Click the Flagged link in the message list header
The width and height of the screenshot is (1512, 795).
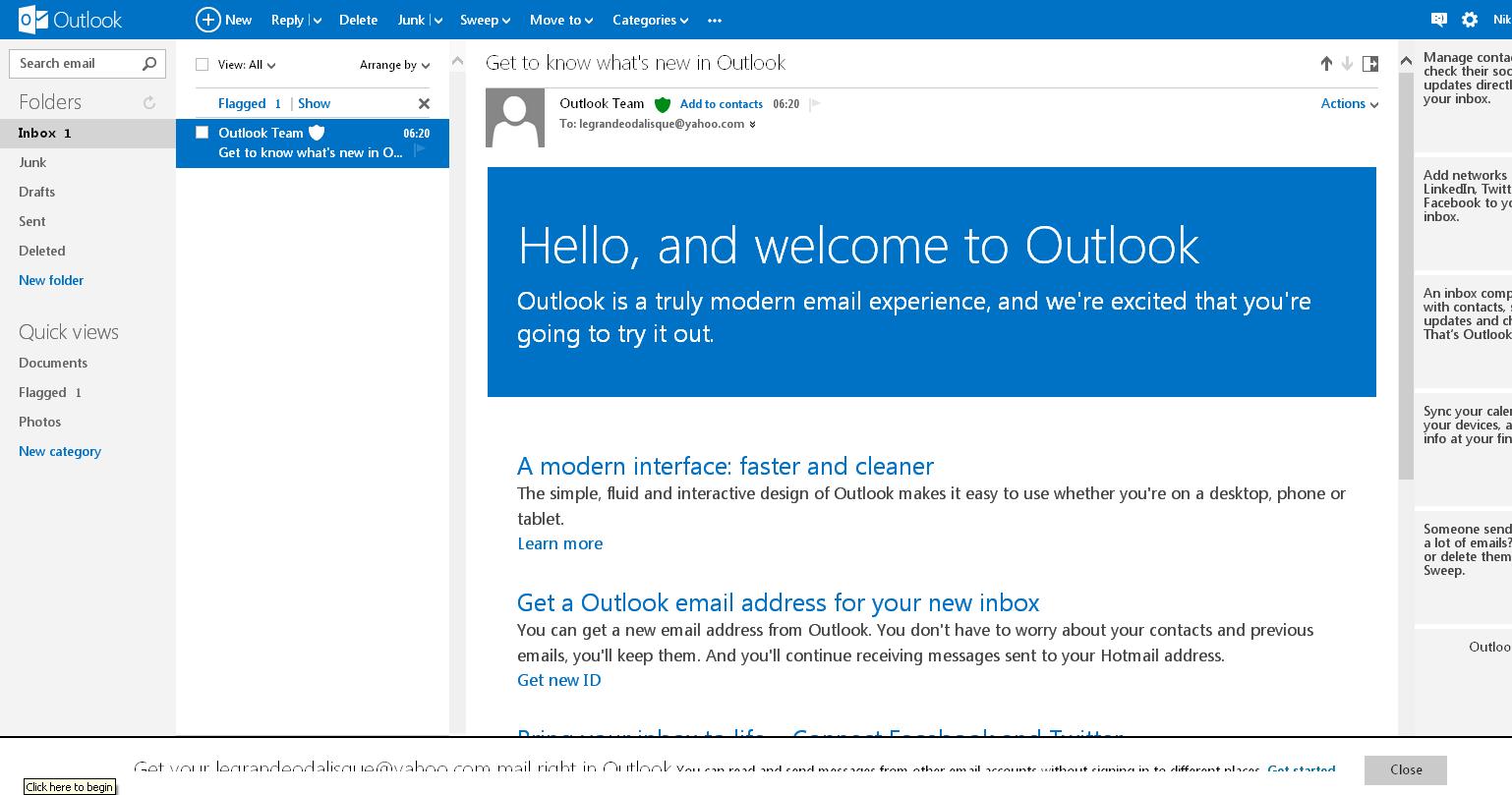242,103
